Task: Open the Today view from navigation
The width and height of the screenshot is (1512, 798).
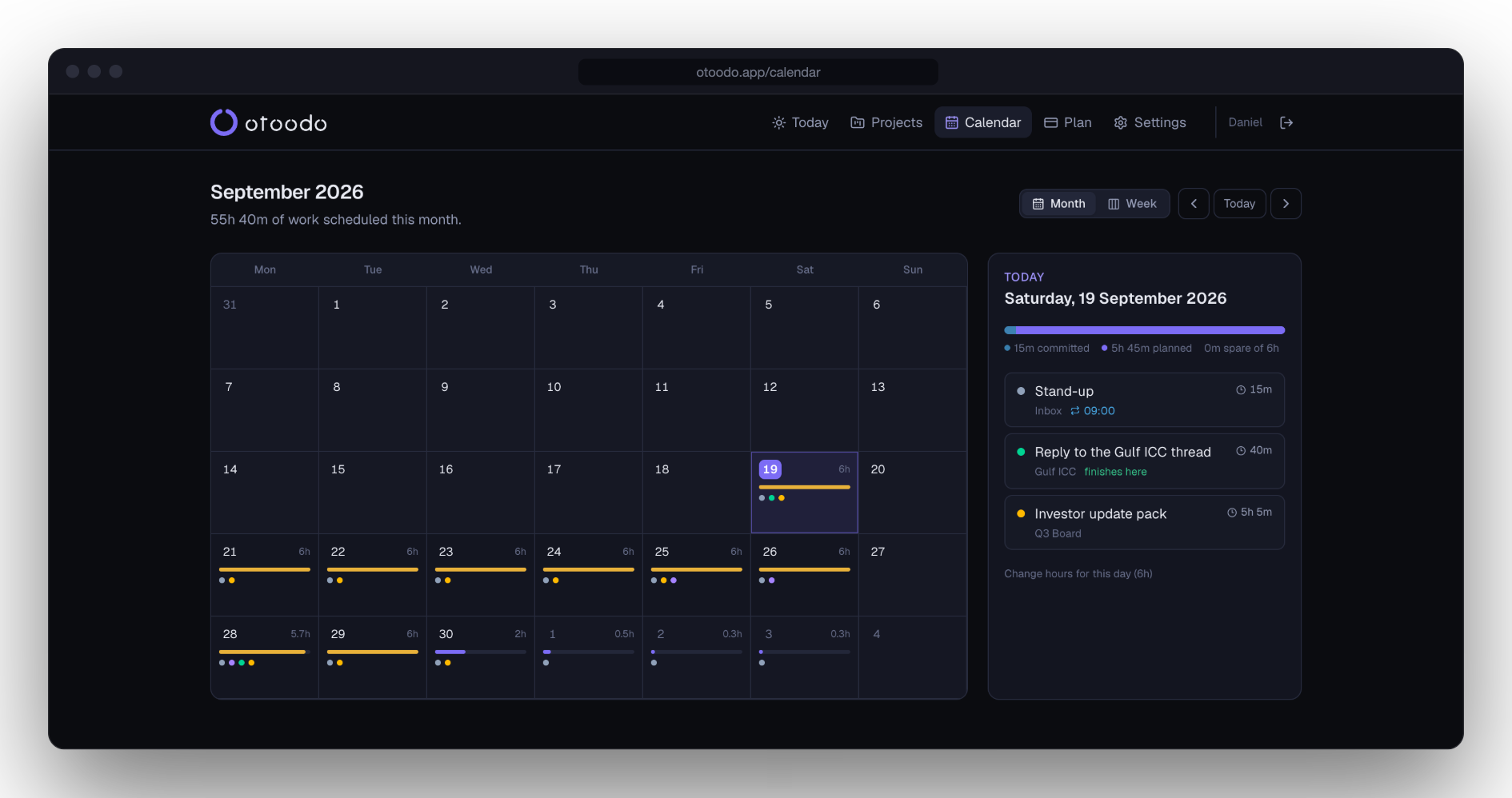Action: (x=800, y=122)
